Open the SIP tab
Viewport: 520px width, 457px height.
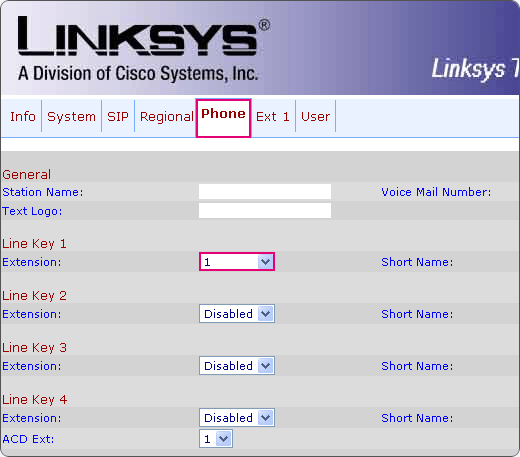118,117
